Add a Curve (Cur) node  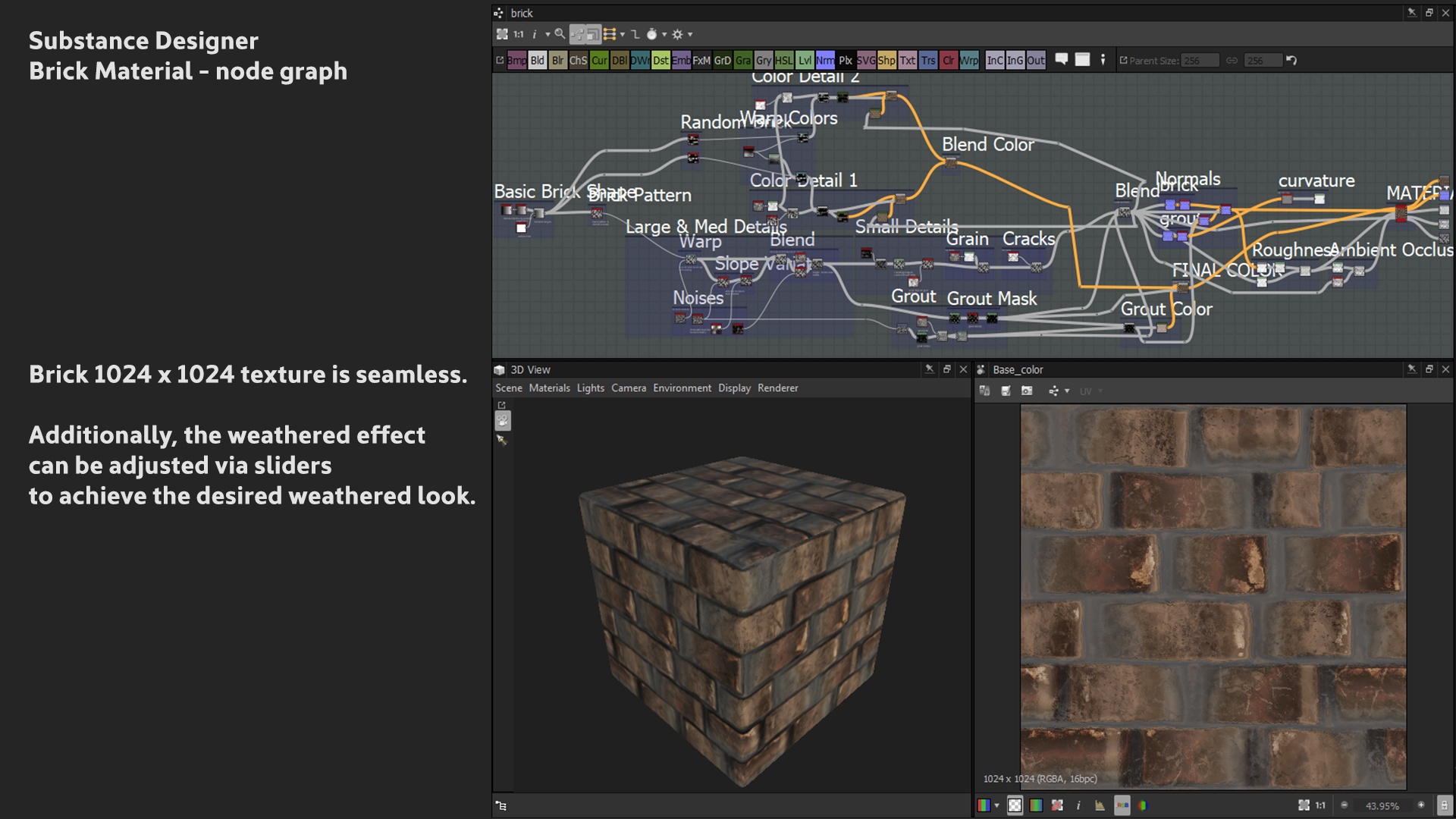pyautogui.click(x=599, y=61)
